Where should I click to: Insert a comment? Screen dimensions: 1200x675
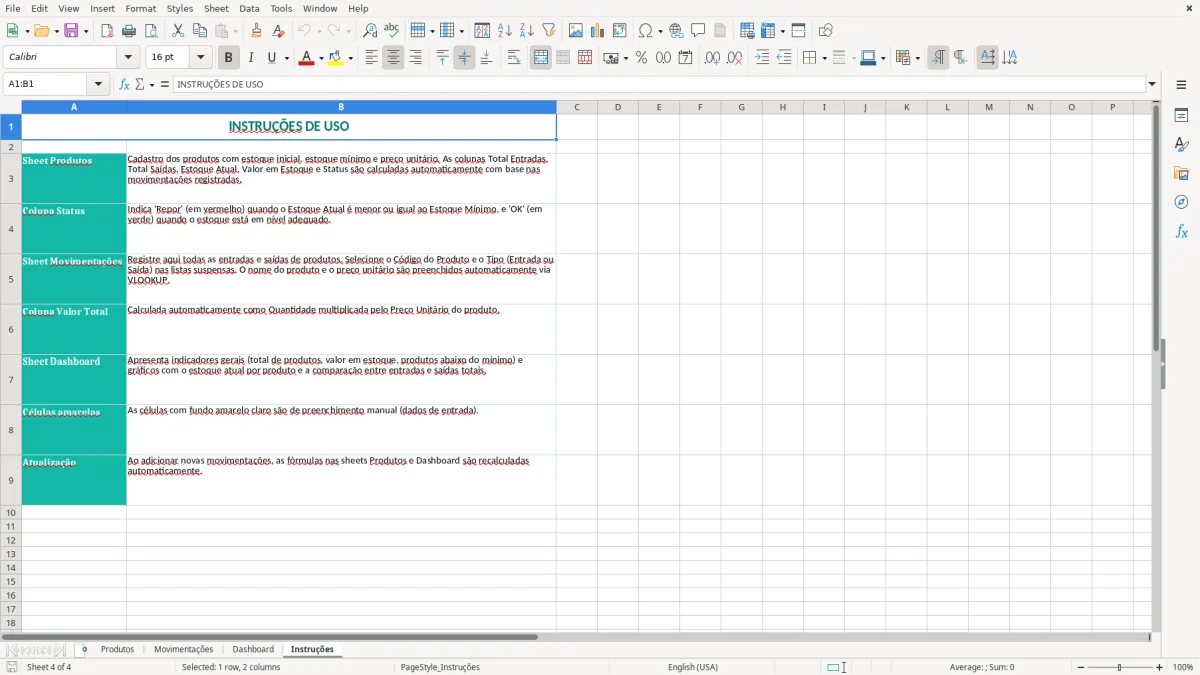(698, 31)
